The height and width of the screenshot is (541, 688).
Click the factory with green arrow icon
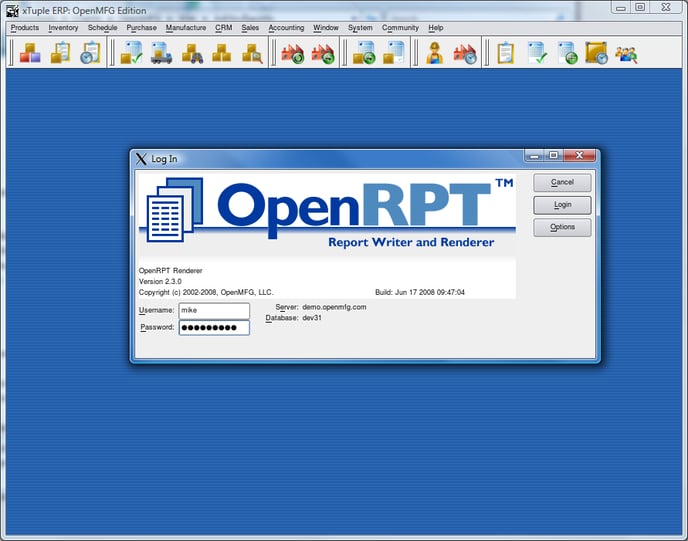click(323, 53)
